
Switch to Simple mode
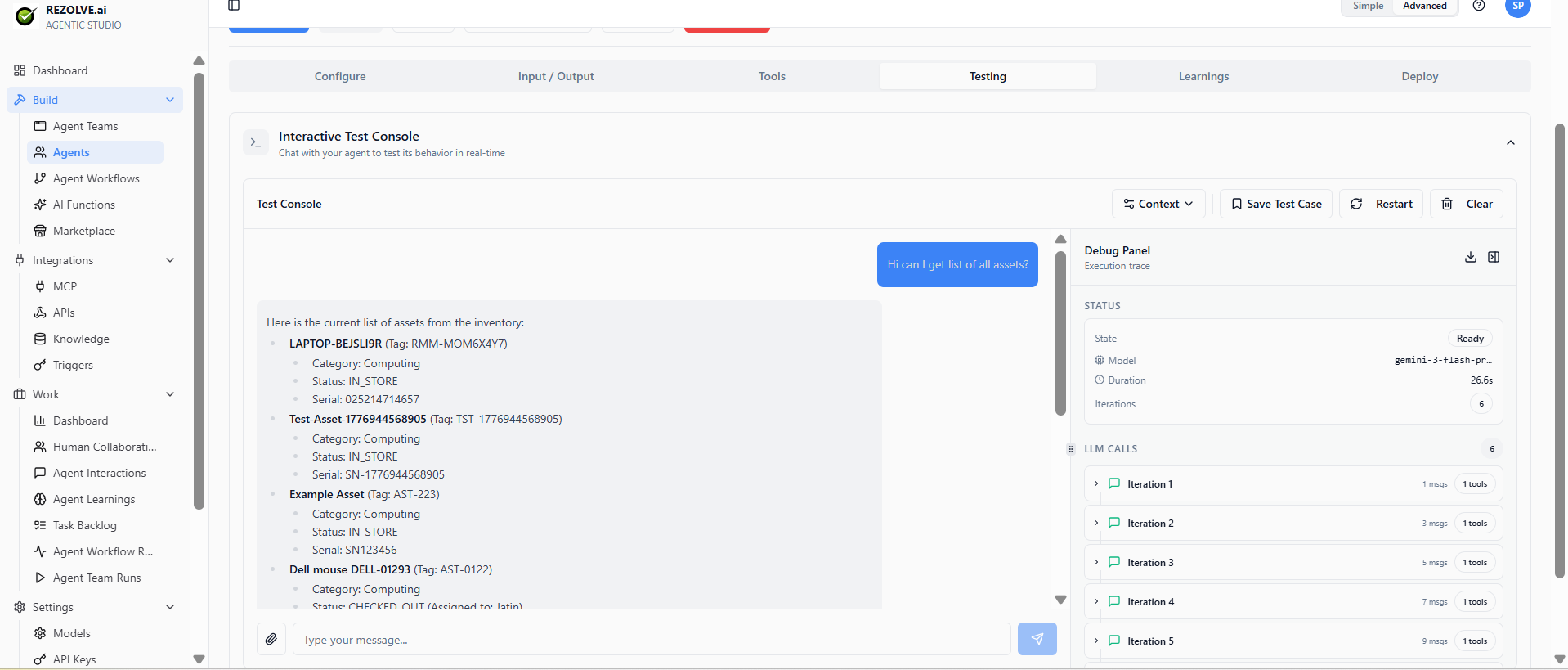click(x=1368, y=6)
